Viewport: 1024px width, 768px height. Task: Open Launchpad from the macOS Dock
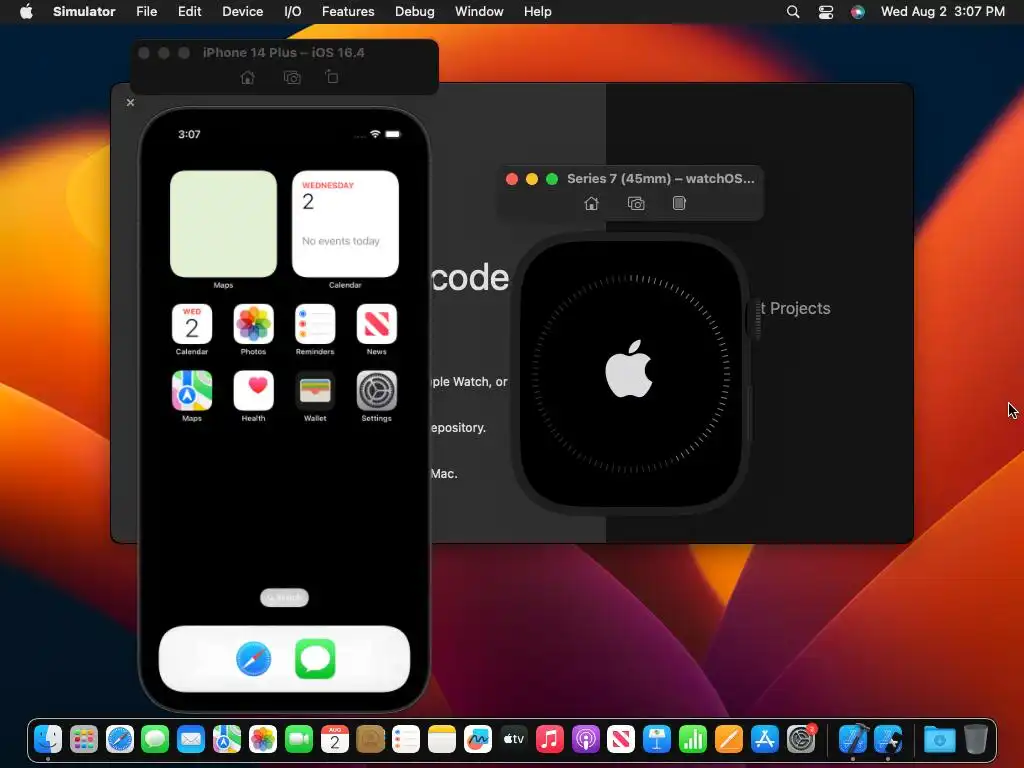click(84, 739)
